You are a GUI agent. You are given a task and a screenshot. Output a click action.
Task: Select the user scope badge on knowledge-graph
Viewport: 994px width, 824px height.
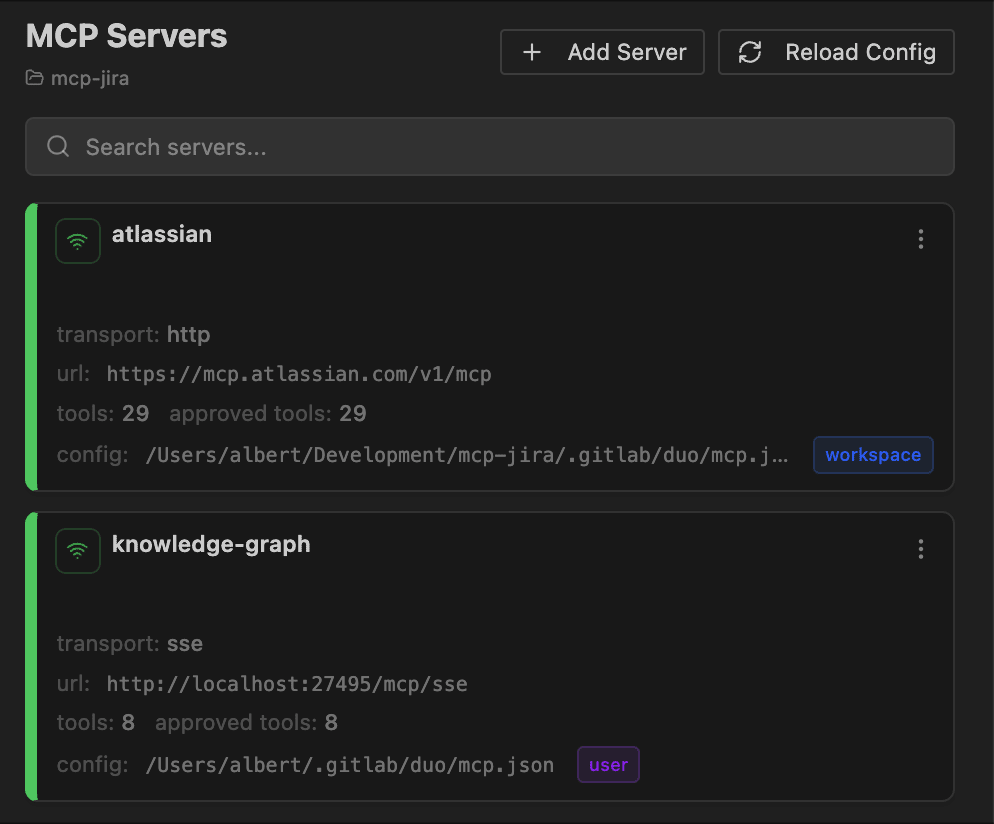tap(608, 764)
